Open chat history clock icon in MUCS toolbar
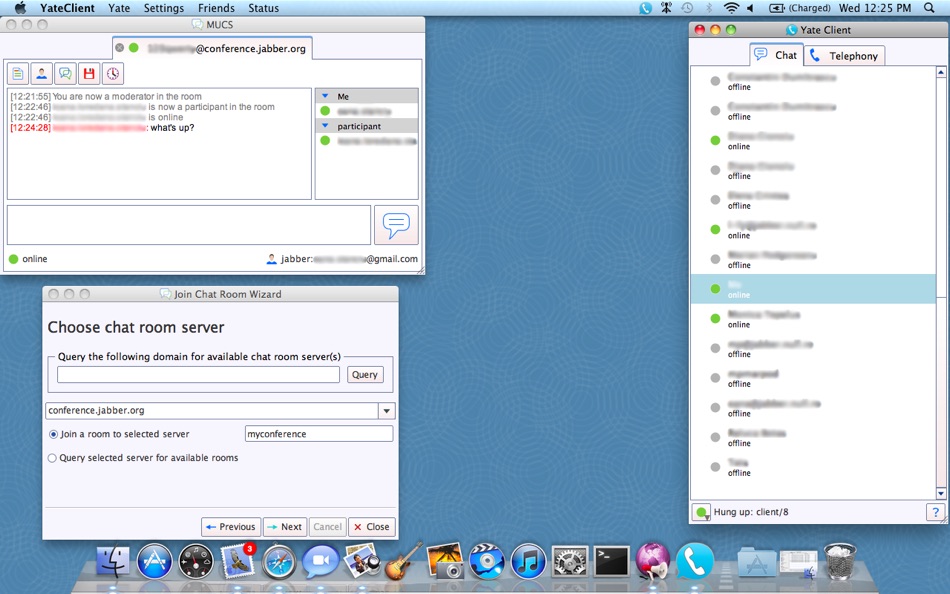 [x=113, y=74]
